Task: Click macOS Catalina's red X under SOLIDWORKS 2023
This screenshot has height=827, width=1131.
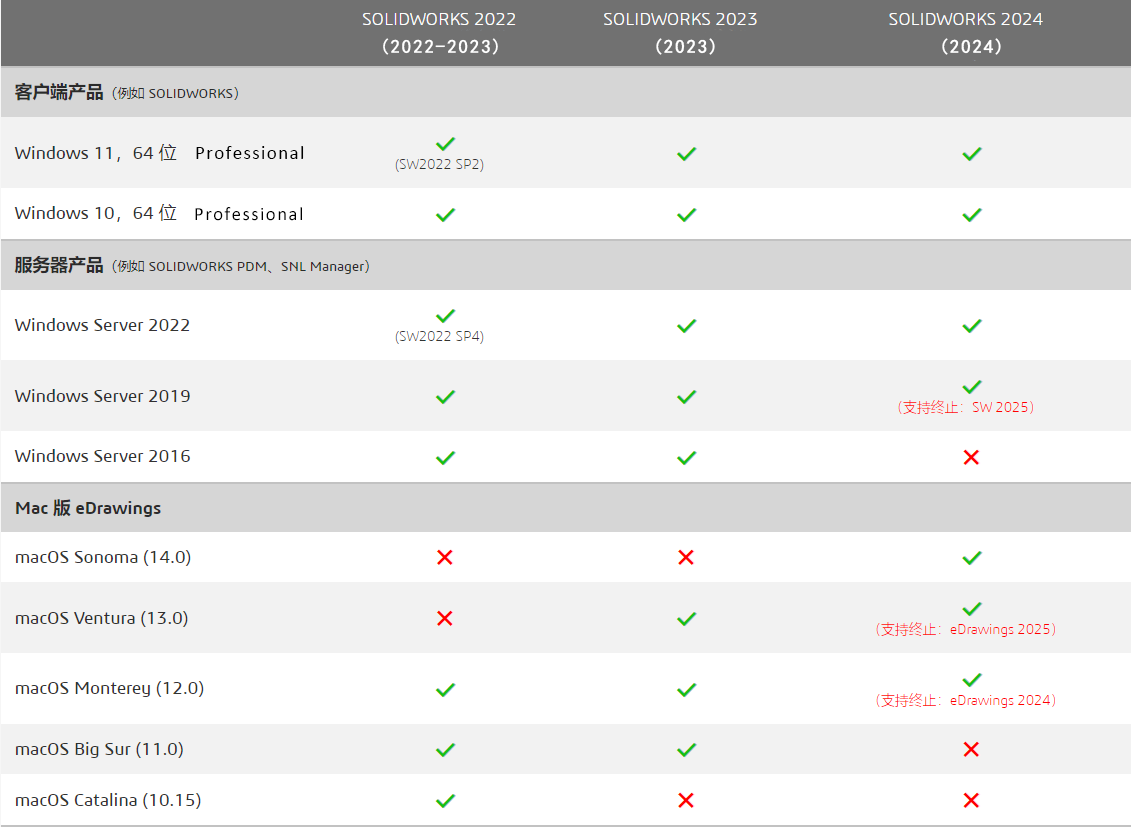Action: [686, 800]
